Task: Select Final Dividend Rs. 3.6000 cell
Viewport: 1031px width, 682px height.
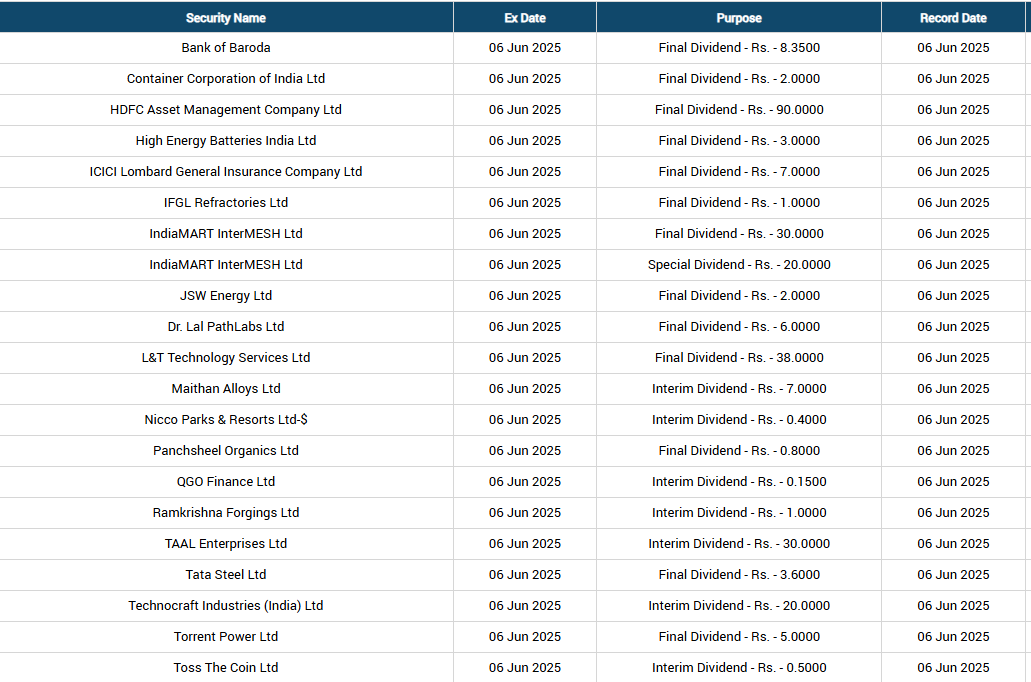Action: tap(739, 574)
